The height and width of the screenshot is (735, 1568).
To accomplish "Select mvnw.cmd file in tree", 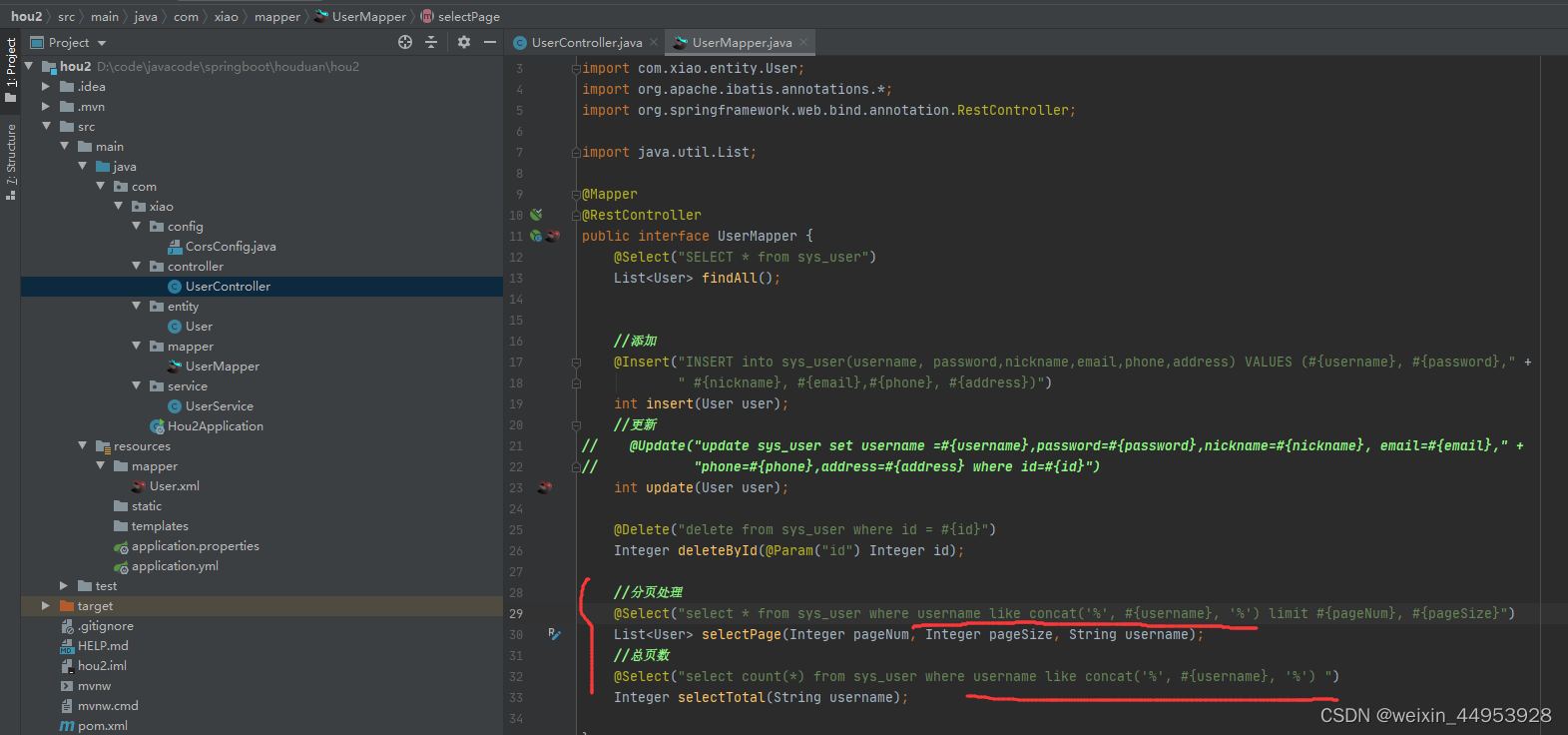I will pos(108,705).
